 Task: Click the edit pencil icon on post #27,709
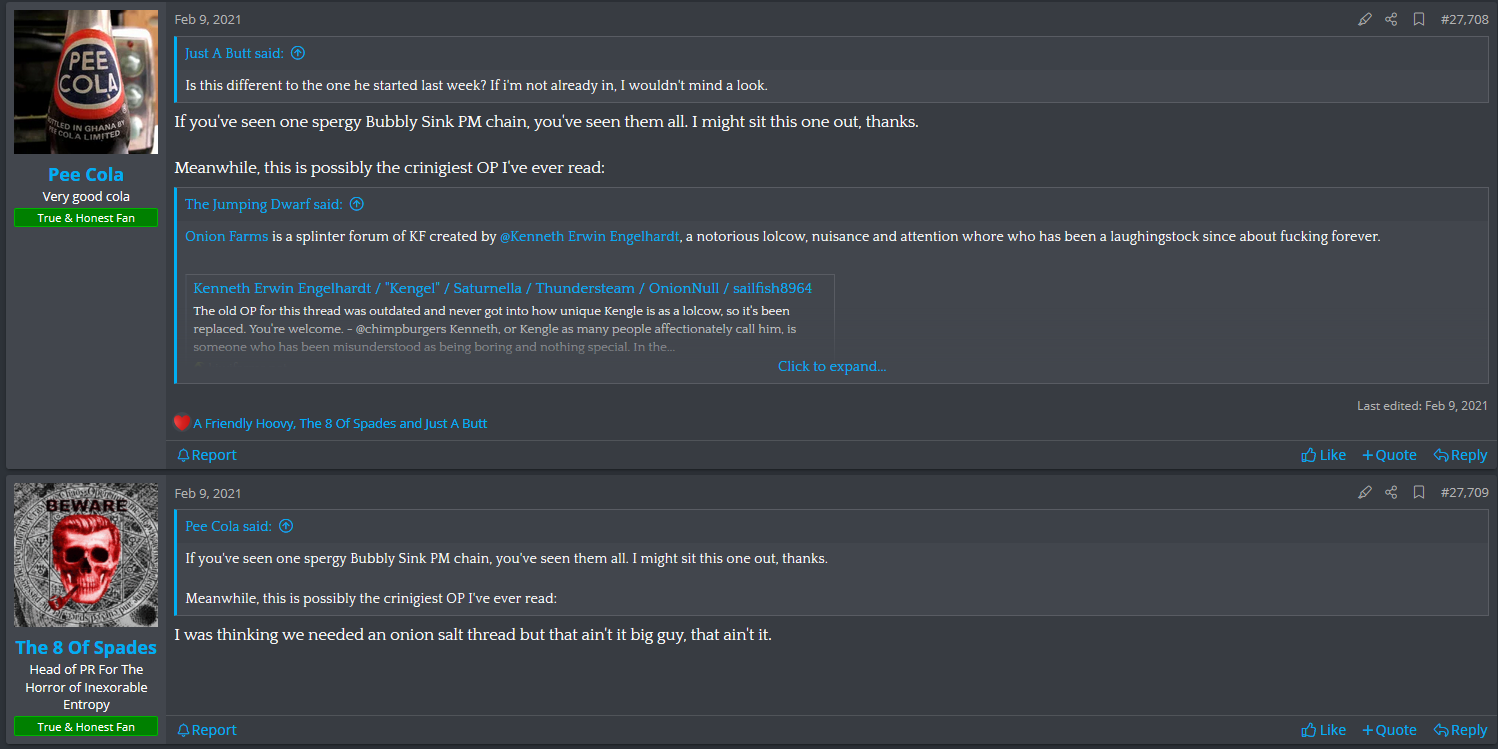pyautogui.click(x=1365, y=492)
